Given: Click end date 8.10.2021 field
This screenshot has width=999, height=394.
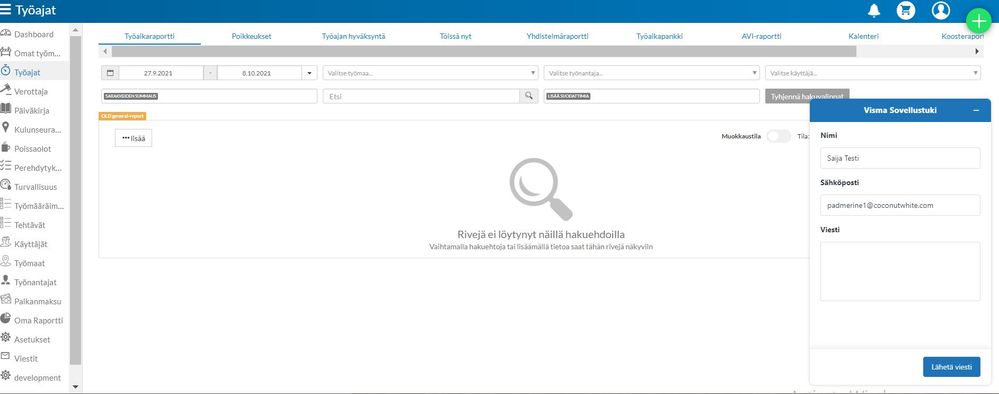Looking at the screenshot, I should coord(259,73).
